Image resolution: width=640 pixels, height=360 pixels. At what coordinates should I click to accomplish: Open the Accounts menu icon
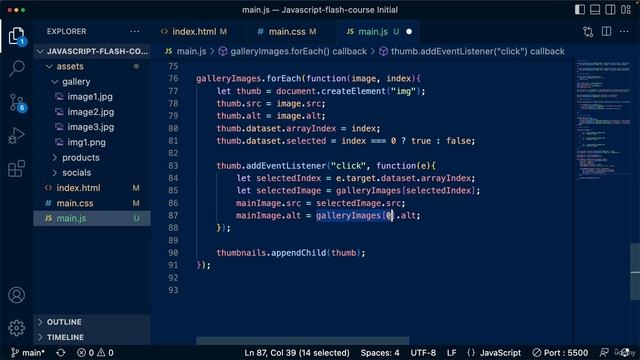tap(16, 295)
